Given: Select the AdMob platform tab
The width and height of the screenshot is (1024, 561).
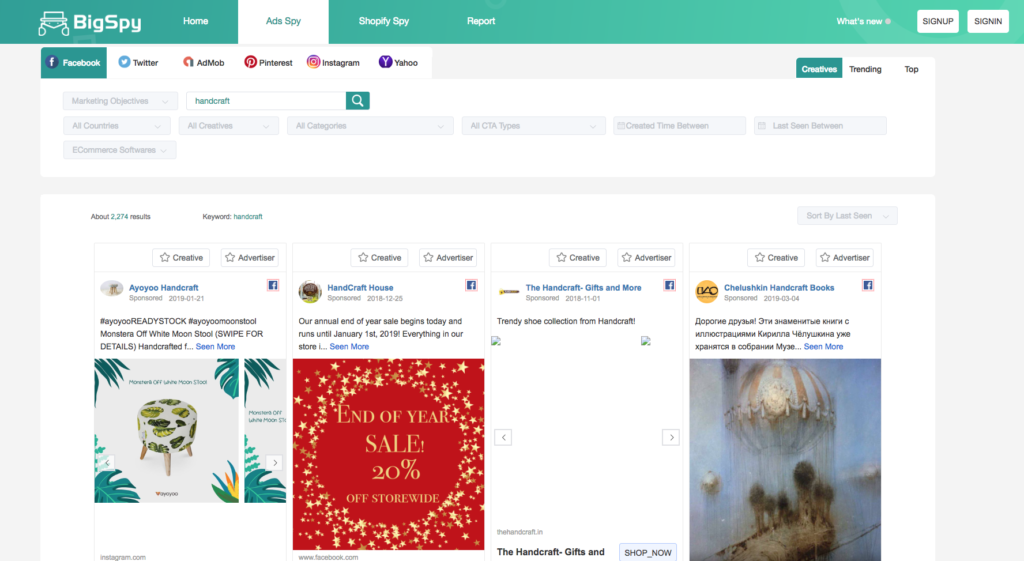Looking at the screenshot, I should (x=204, y=63).
